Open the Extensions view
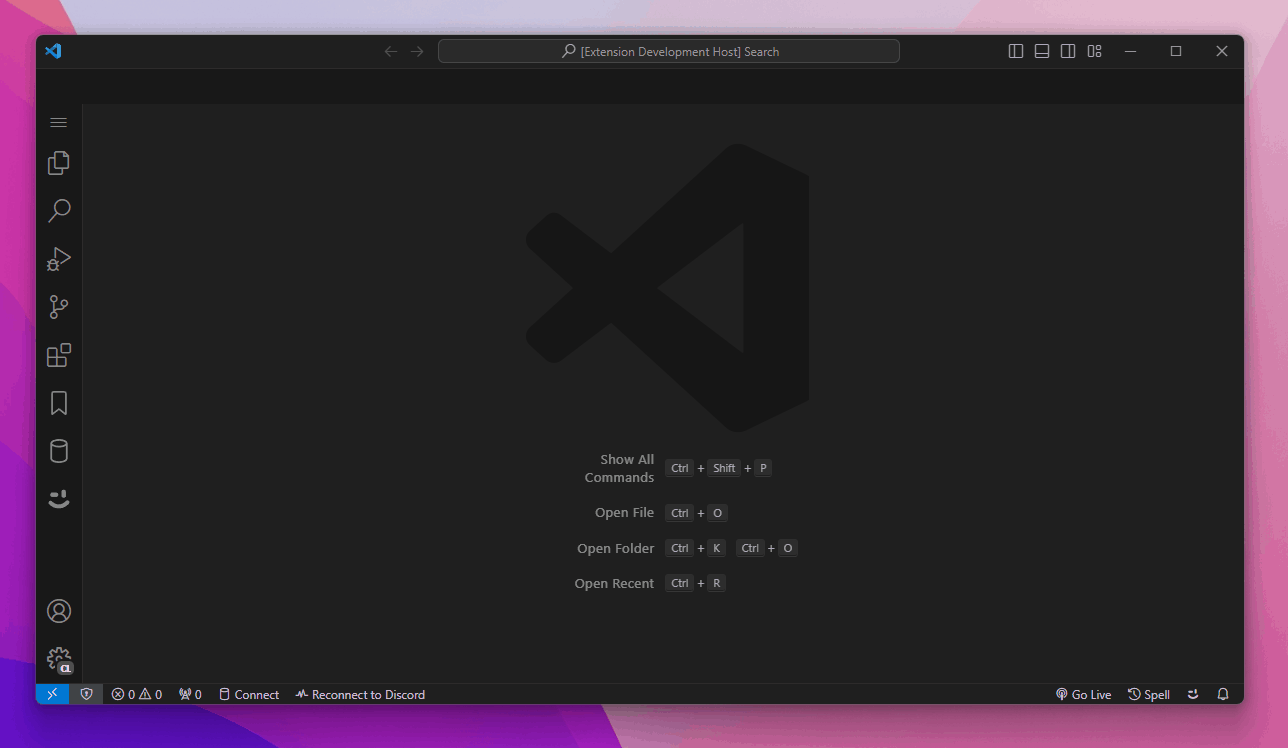Viewport: 1288px width, 748px height. tap(59, 355)
